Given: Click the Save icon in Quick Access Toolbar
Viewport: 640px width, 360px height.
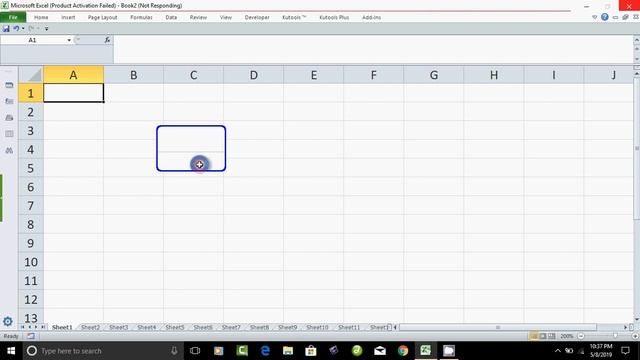Looking at the screenshot, I should pos(6,29).
